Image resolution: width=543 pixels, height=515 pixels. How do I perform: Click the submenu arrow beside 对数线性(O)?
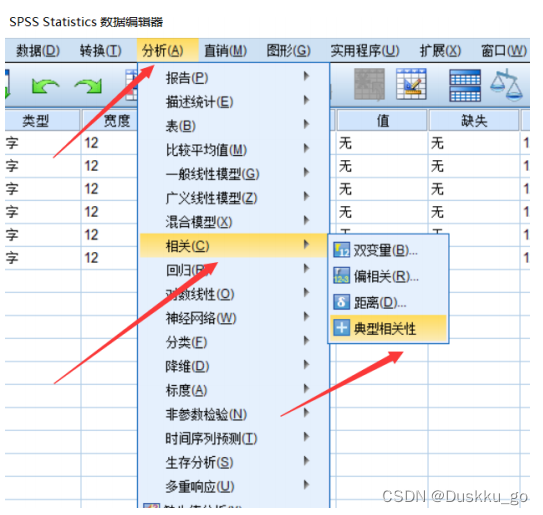tap(306, 292)
